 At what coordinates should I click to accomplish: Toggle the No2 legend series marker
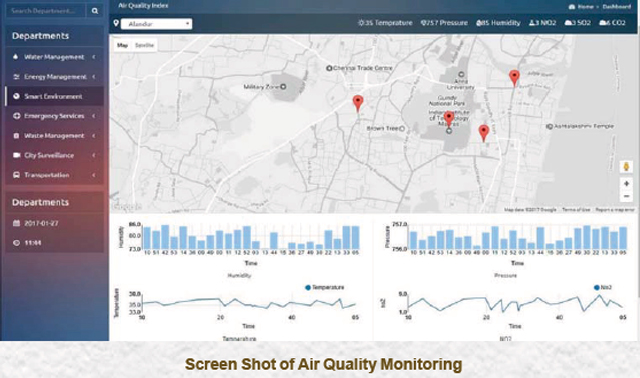click(597, 287)
